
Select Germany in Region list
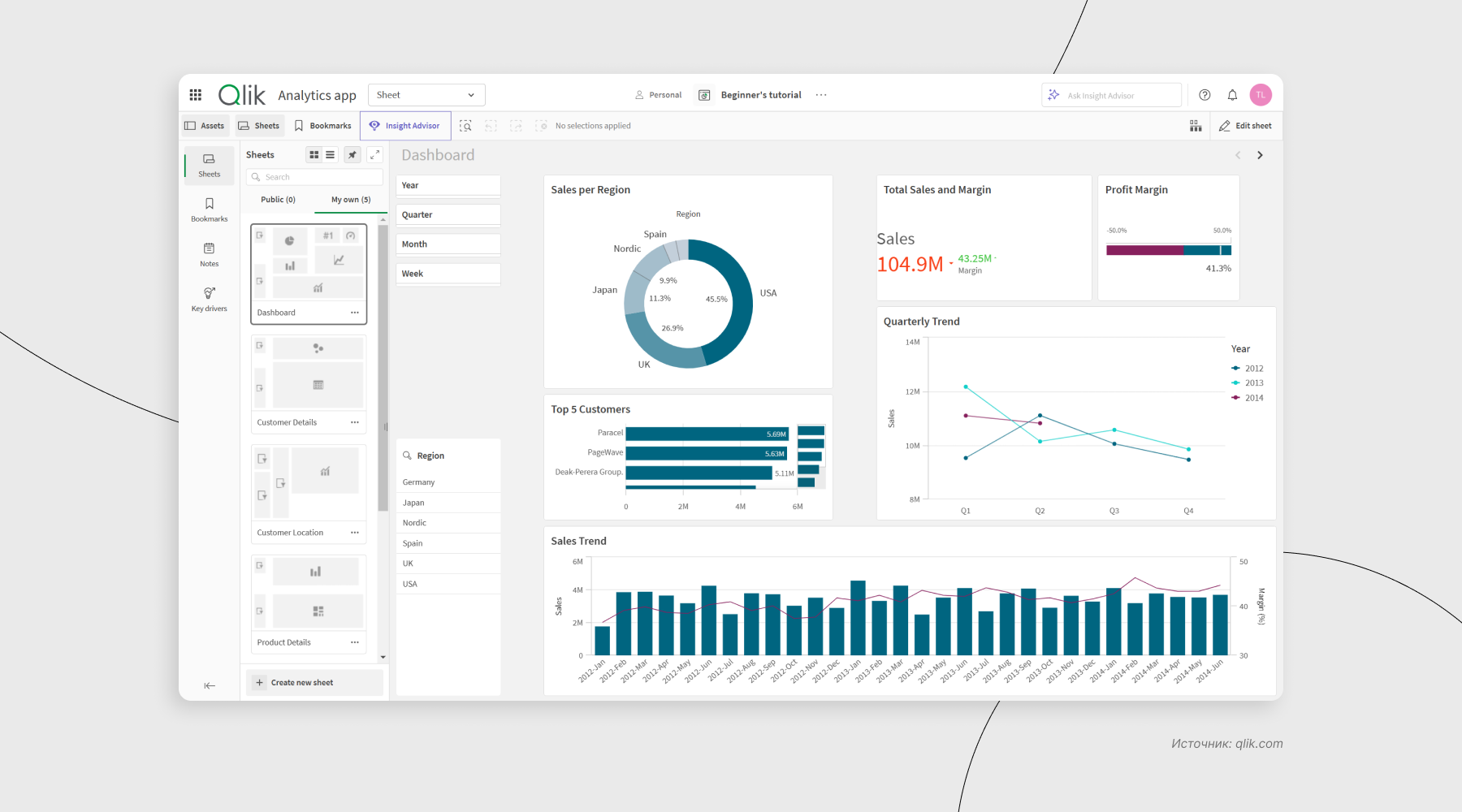pyautogui.click(x=448, y=482)
